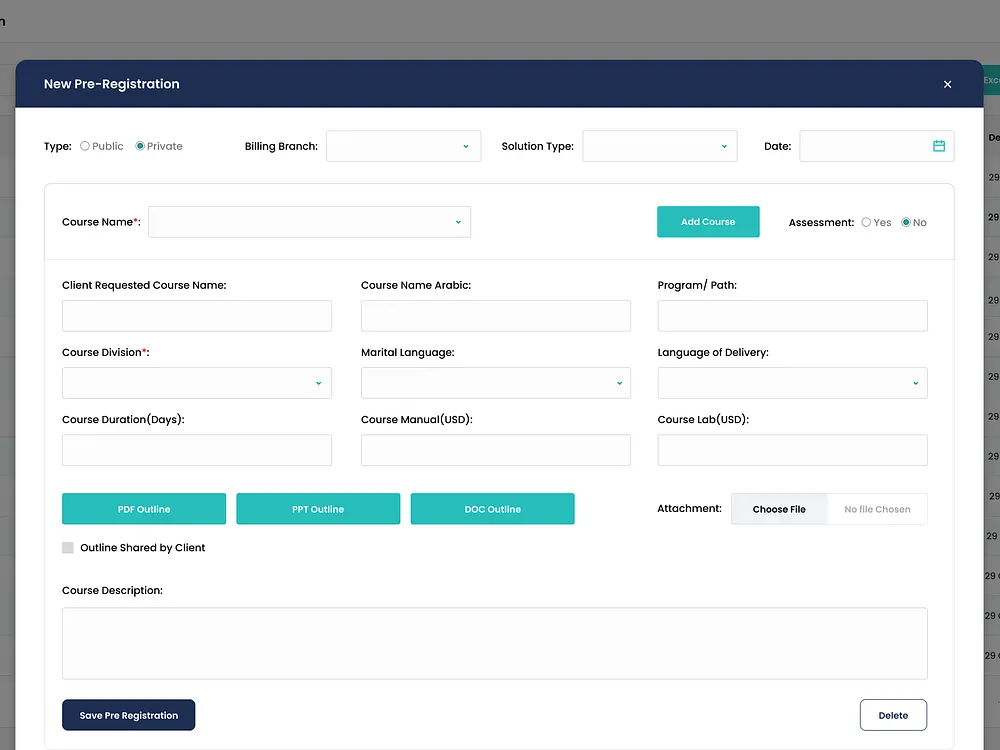Click the Delete button
This screenshot has width=1000, height=750.
[893, 715]
